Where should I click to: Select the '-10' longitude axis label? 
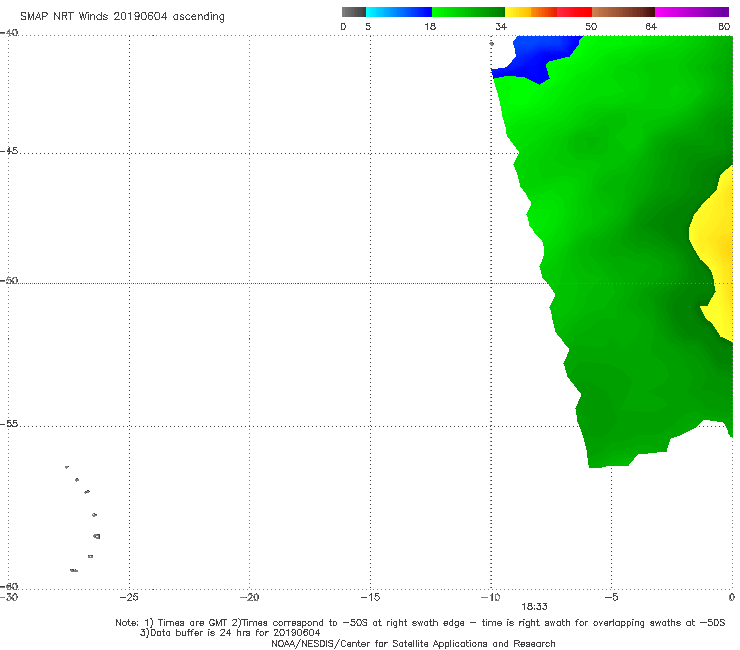(491, 597)
